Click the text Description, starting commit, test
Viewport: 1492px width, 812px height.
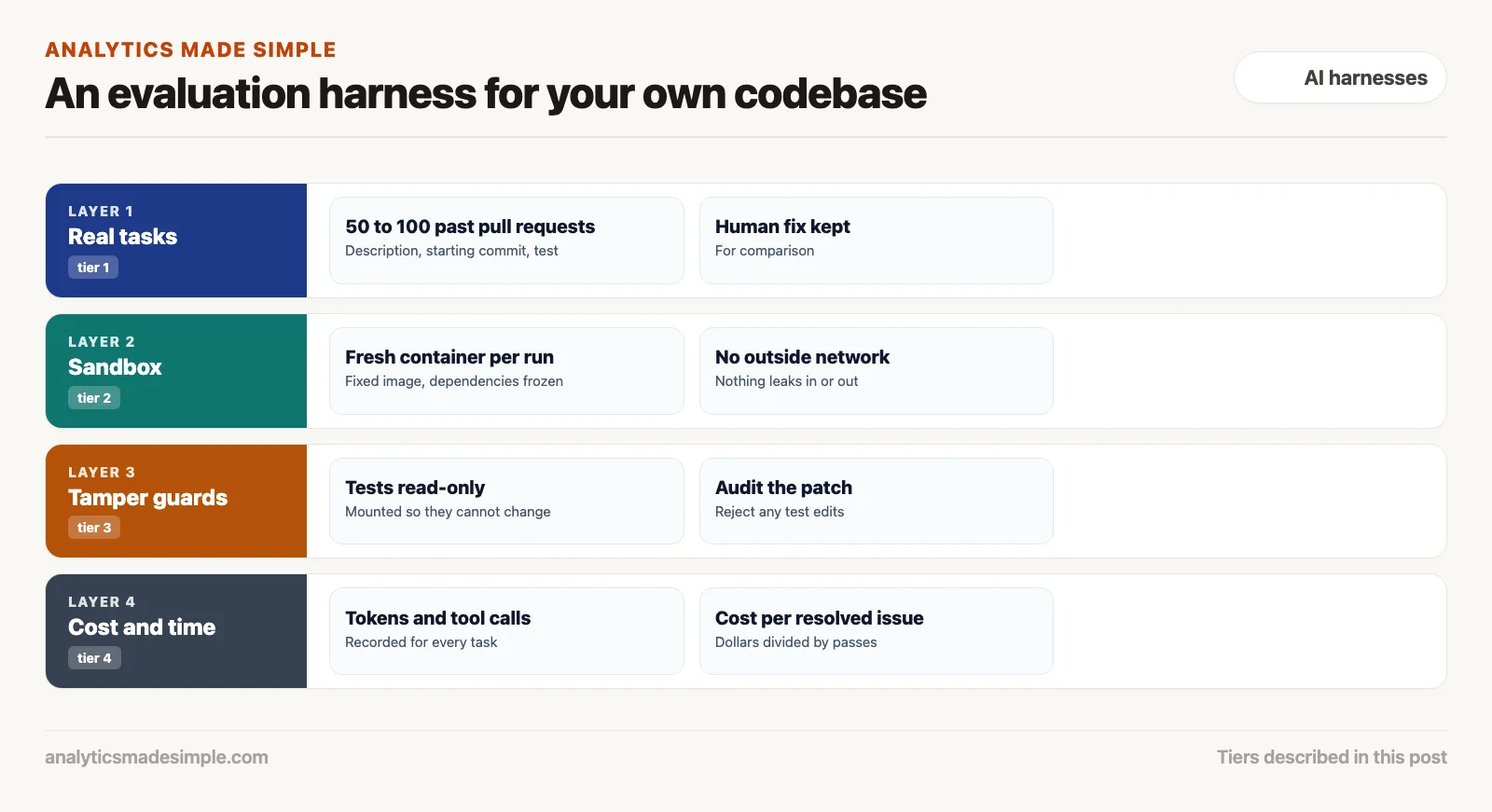(451, 251)
